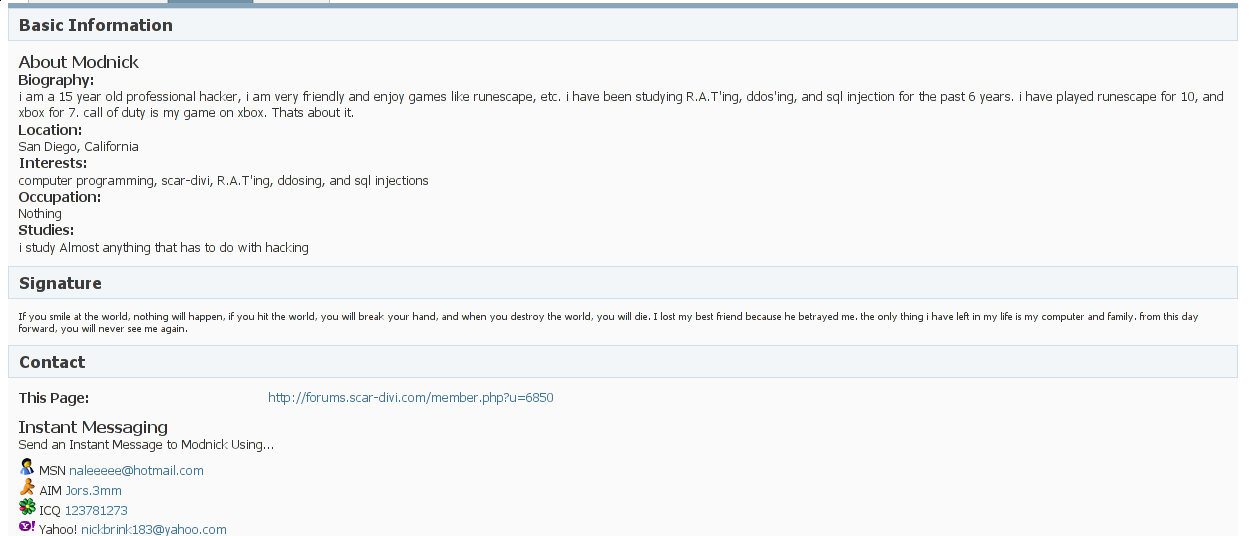This screenshot has width=1250, height=536.
Task: Click the San Diego, California text
Action: click(x=78, y=146)
